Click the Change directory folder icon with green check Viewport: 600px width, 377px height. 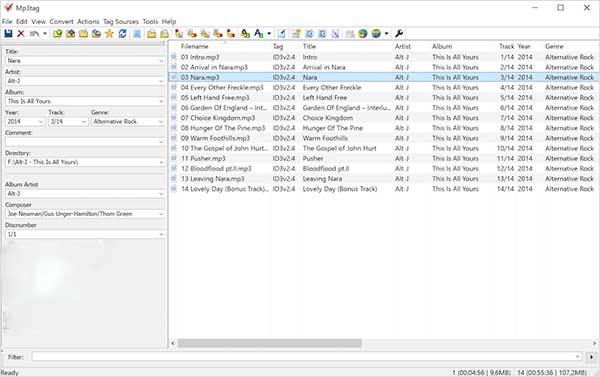pyautogui.click(x=57, y=34)
